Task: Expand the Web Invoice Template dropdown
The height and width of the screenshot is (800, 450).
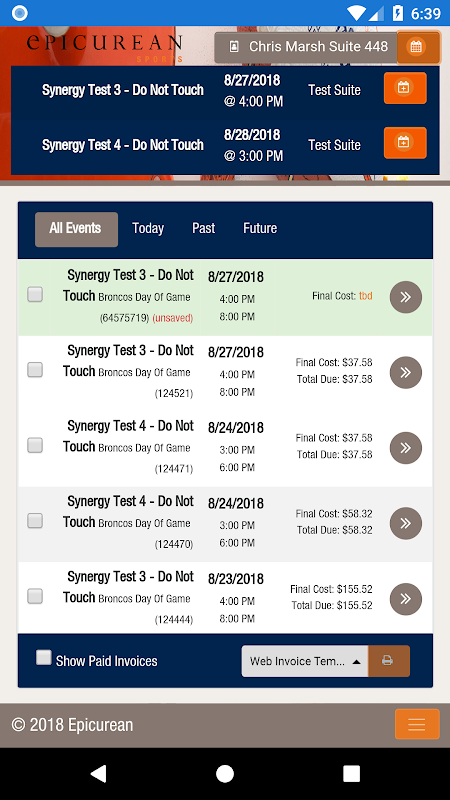Action: point(305,661)
